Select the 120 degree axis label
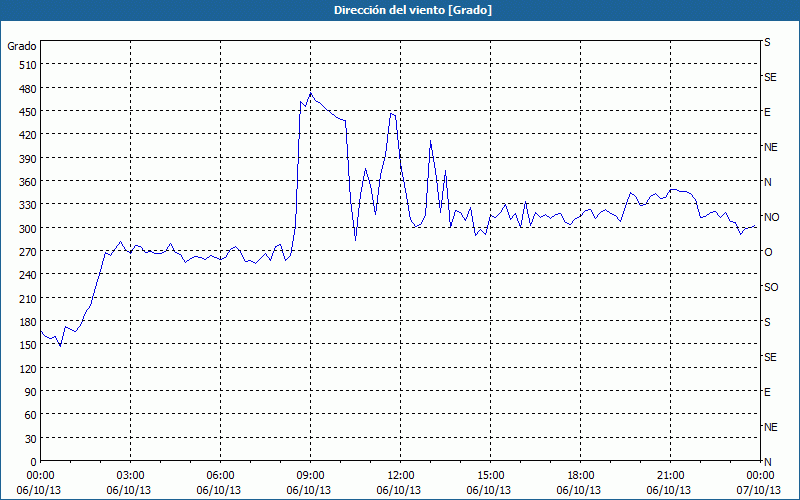The width and height of the screenshot is (800, 500). click(x=28, y=369)
